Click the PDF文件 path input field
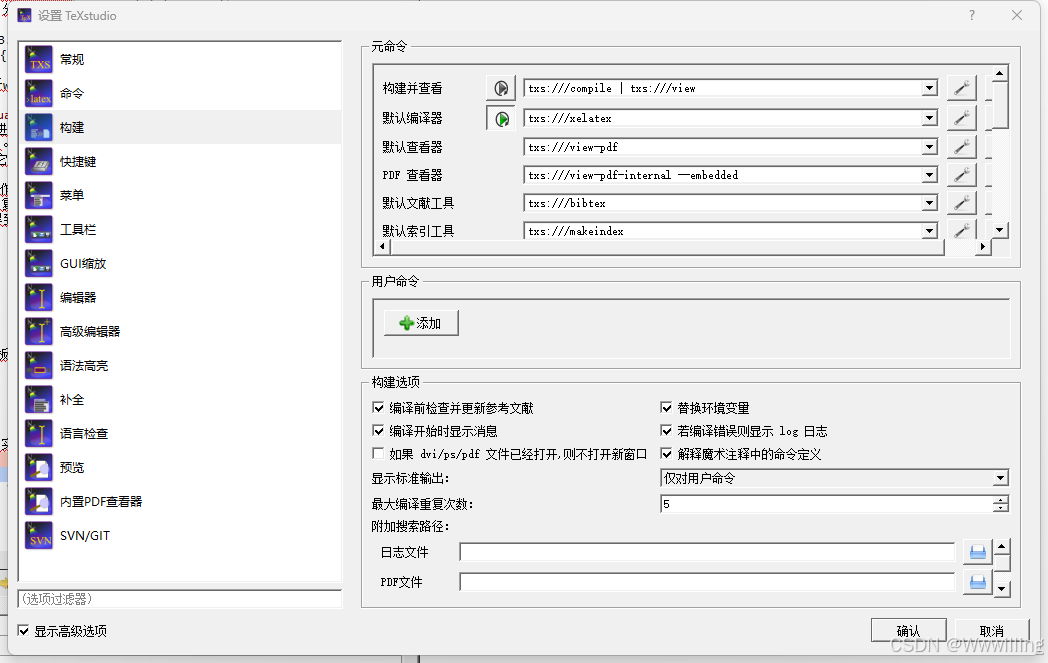Image resolution: width=1048 pixels, height=663 pixels. click(707, 582)
